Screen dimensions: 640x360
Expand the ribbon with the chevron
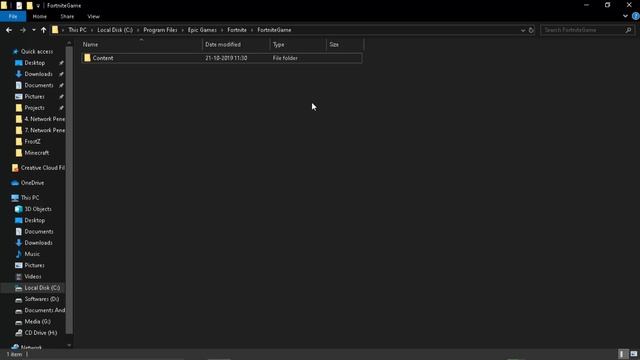[x=625, y=16]
